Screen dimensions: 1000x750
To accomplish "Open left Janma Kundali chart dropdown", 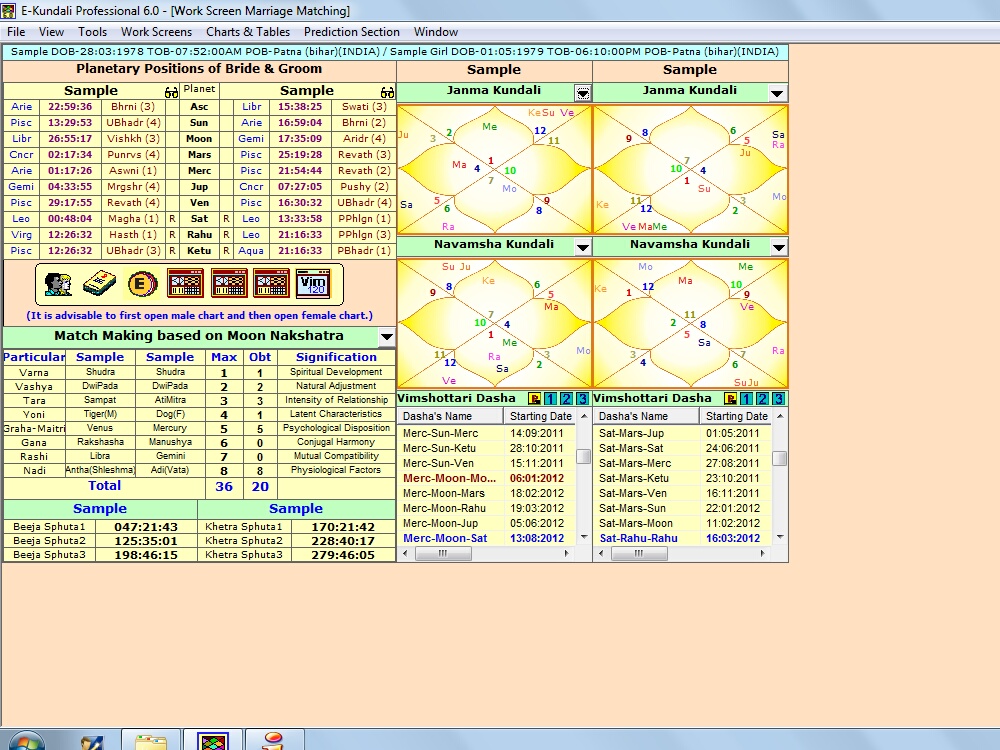I will pos(583,93).
